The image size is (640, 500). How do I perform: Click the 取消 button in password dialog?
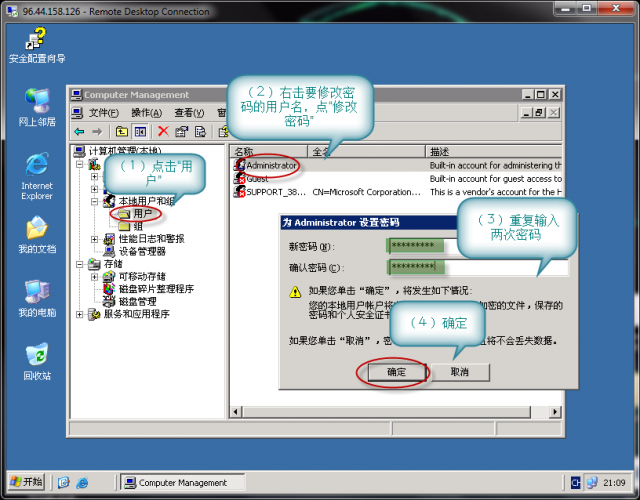460,372
